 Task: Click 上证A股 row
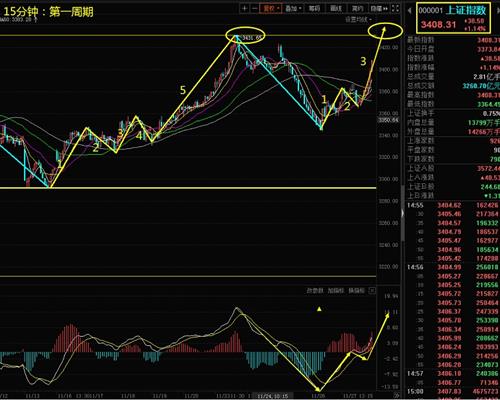click(x=453, y=169)
